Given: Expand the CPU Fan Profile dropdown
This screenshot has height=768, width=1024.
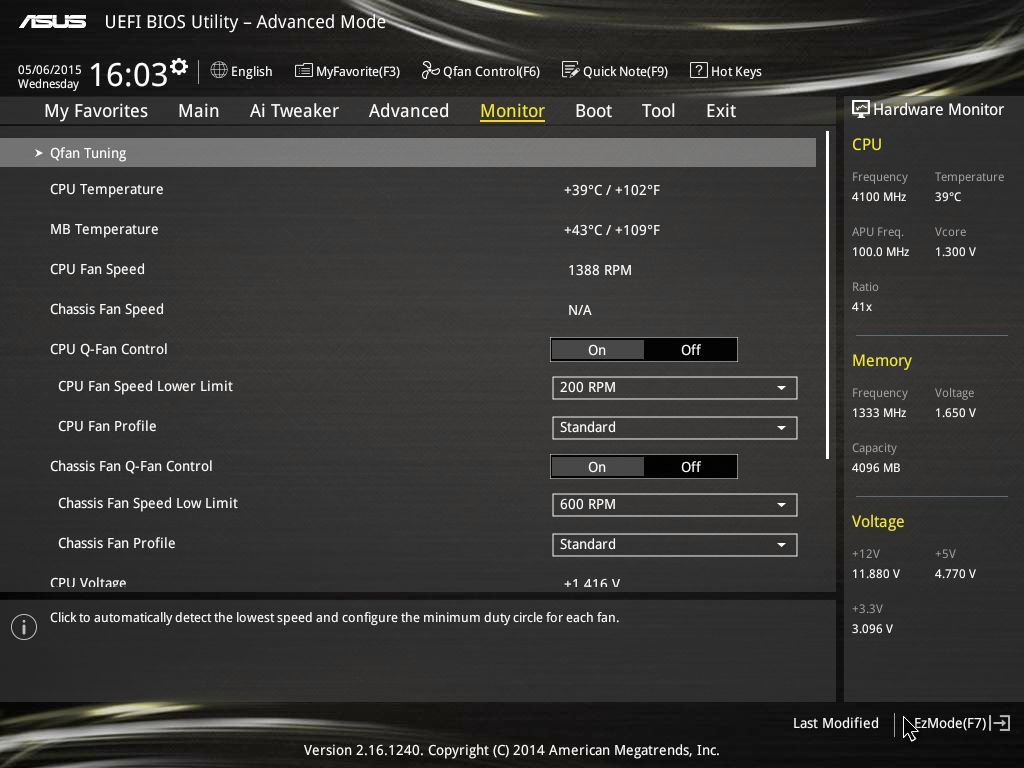Looking at the screenshot, I should coord(674,428).
